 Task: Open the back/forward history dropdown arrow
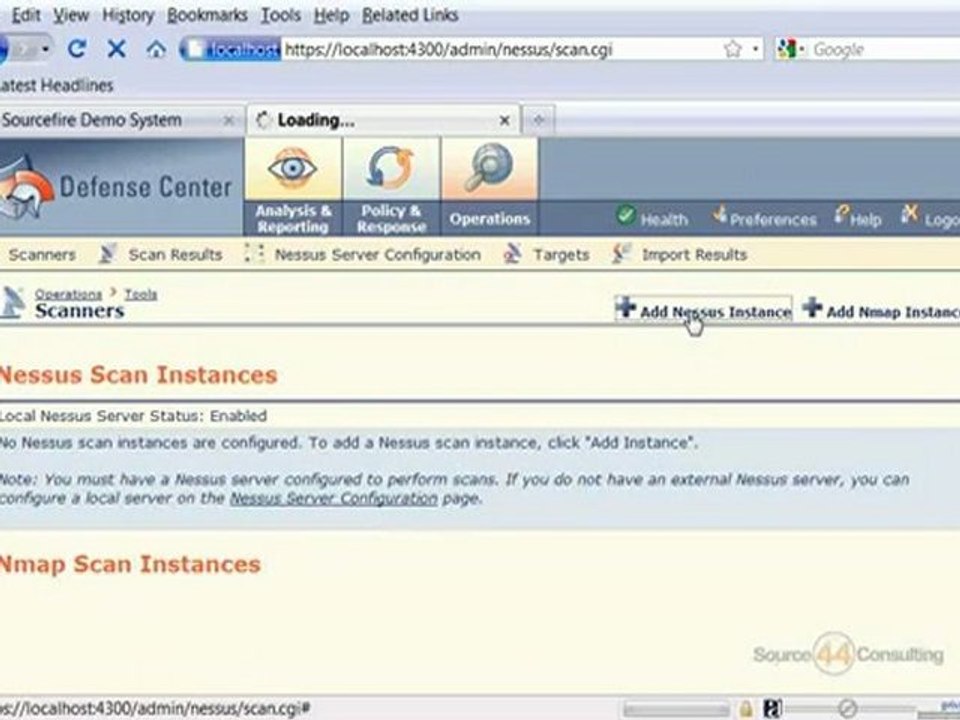click(x=46, y=49)
